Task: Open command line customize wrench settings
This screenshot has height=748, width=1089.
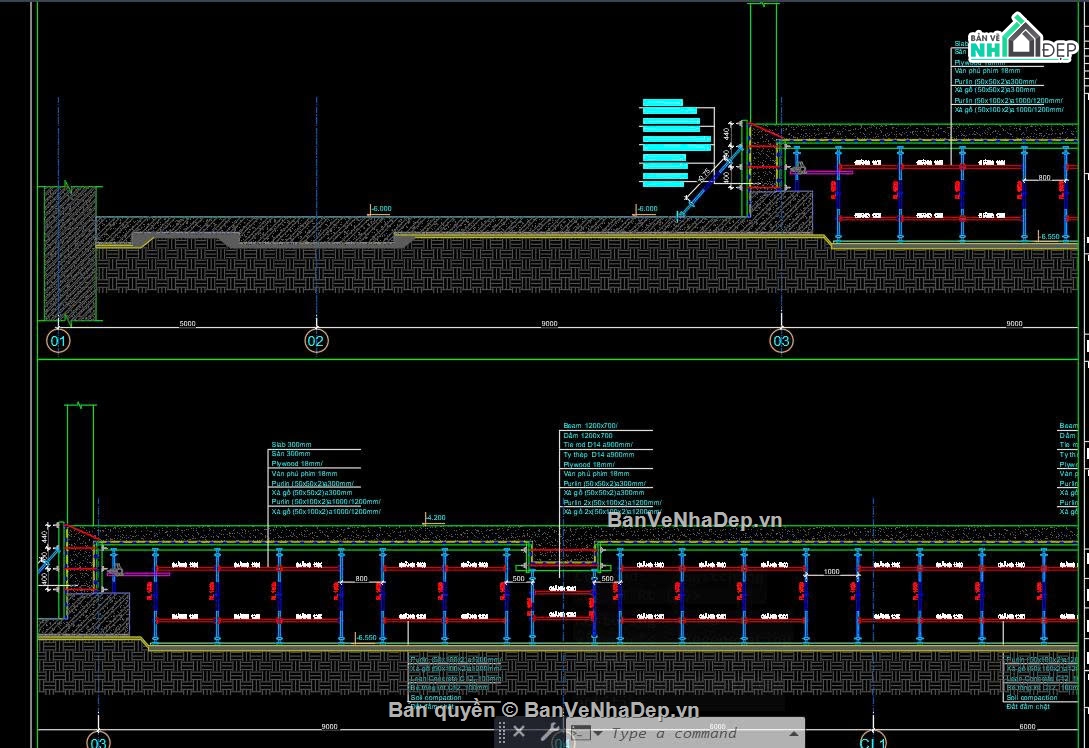Action: pos(549,731)
